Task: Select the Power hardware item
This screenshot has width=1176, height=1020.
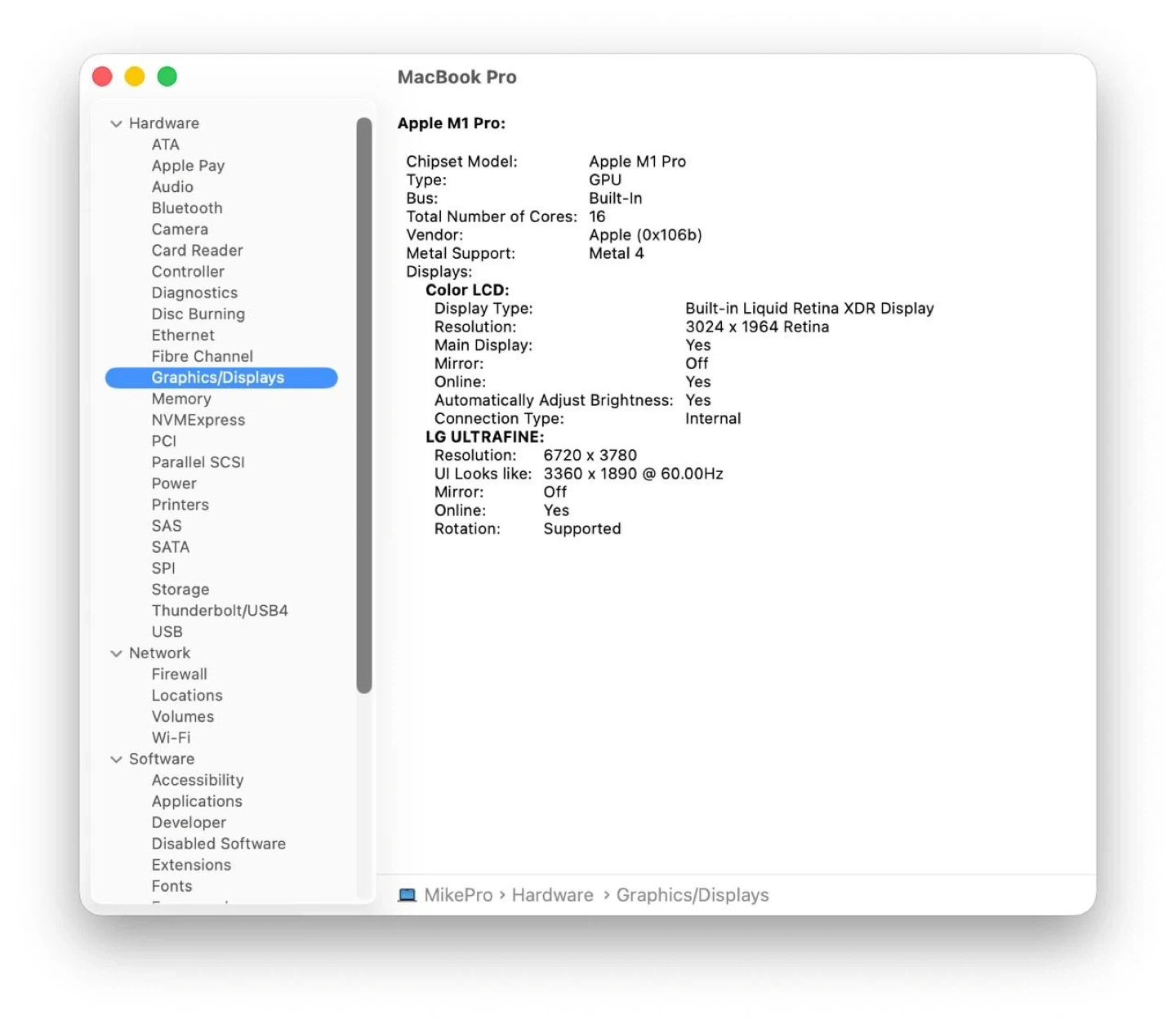Action: (x=174, y=483)
